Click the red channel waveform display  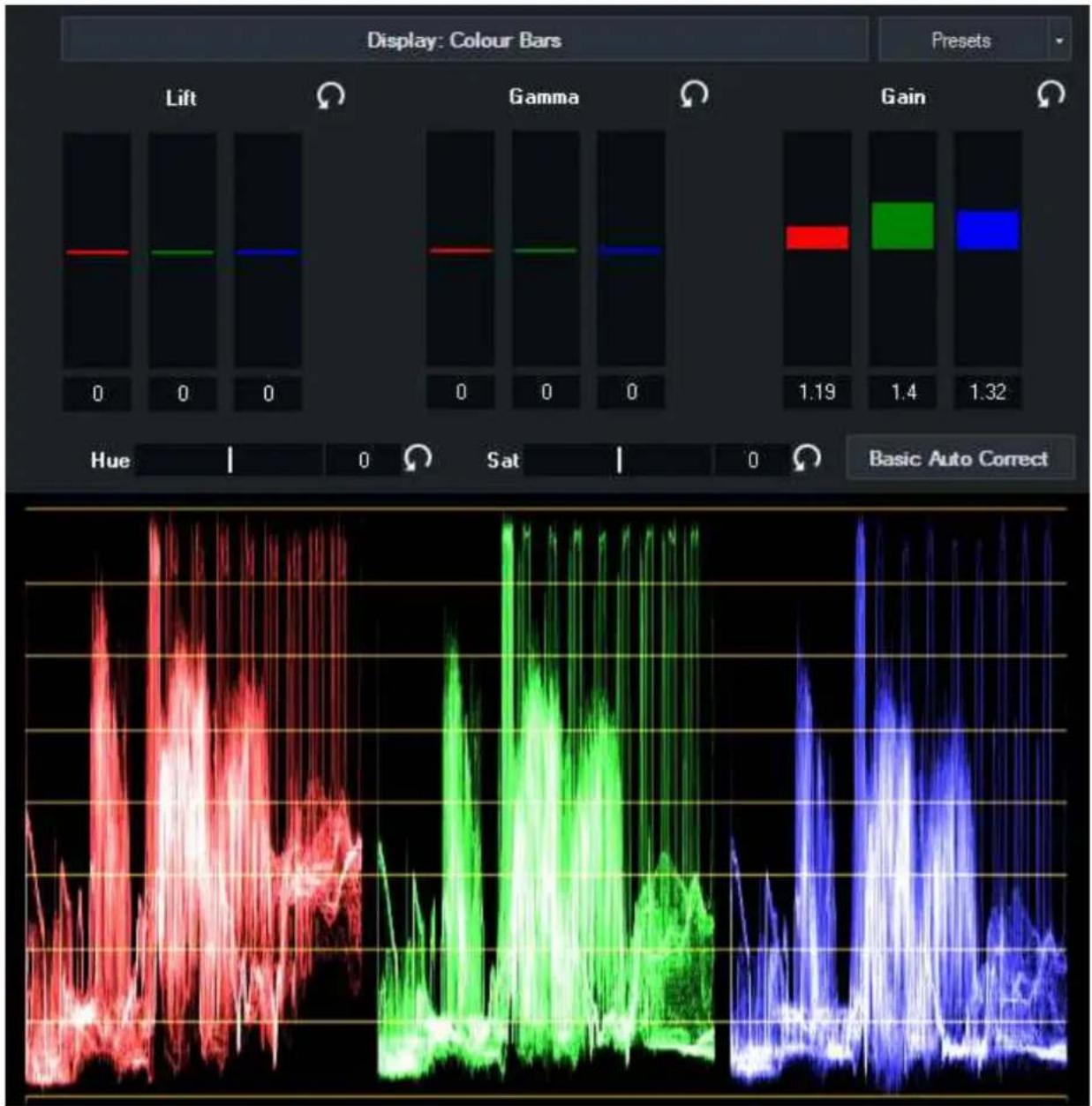point(193,801)
